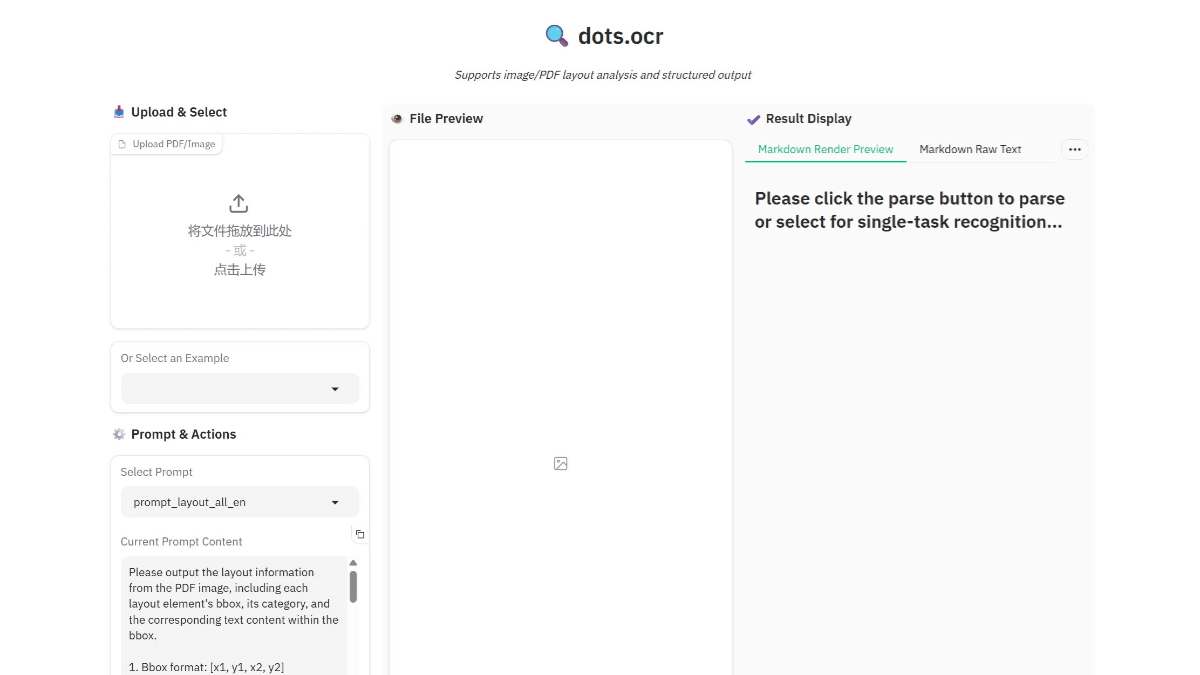Click the checkmark icon next to Result Display
Image resolution: width=1200 pixels, height=675 pixels.
pyautogui.click(x=754, y=119)
